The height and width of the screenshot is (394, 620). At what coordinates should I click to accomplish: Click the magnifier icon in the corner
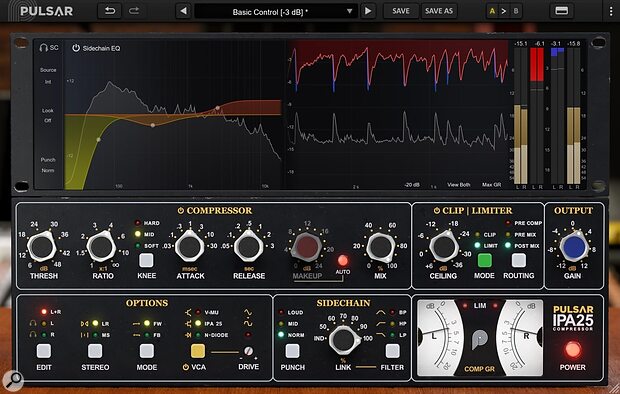tap(13, 380)
